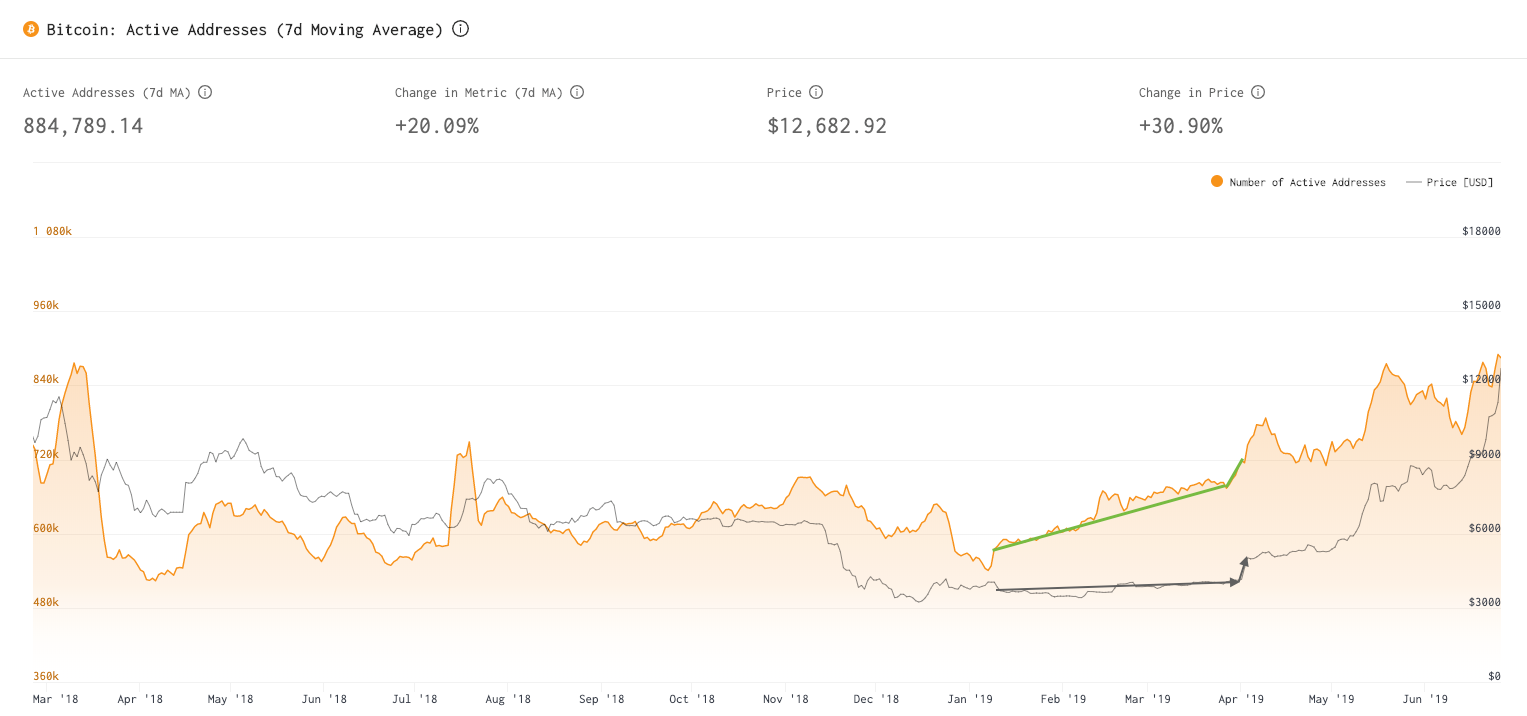
Task: Click the orange Bitcoin logo icon
Action: tap(31, 29)
